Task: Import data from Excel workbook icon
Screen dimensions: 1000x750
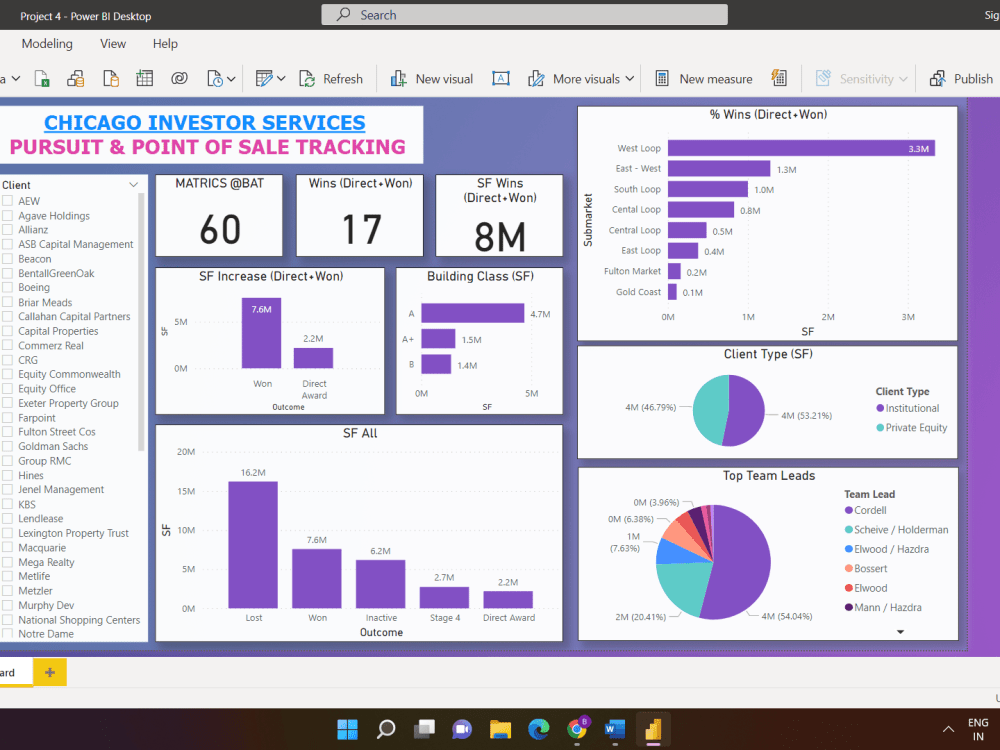Action: (x=42, y=79)
